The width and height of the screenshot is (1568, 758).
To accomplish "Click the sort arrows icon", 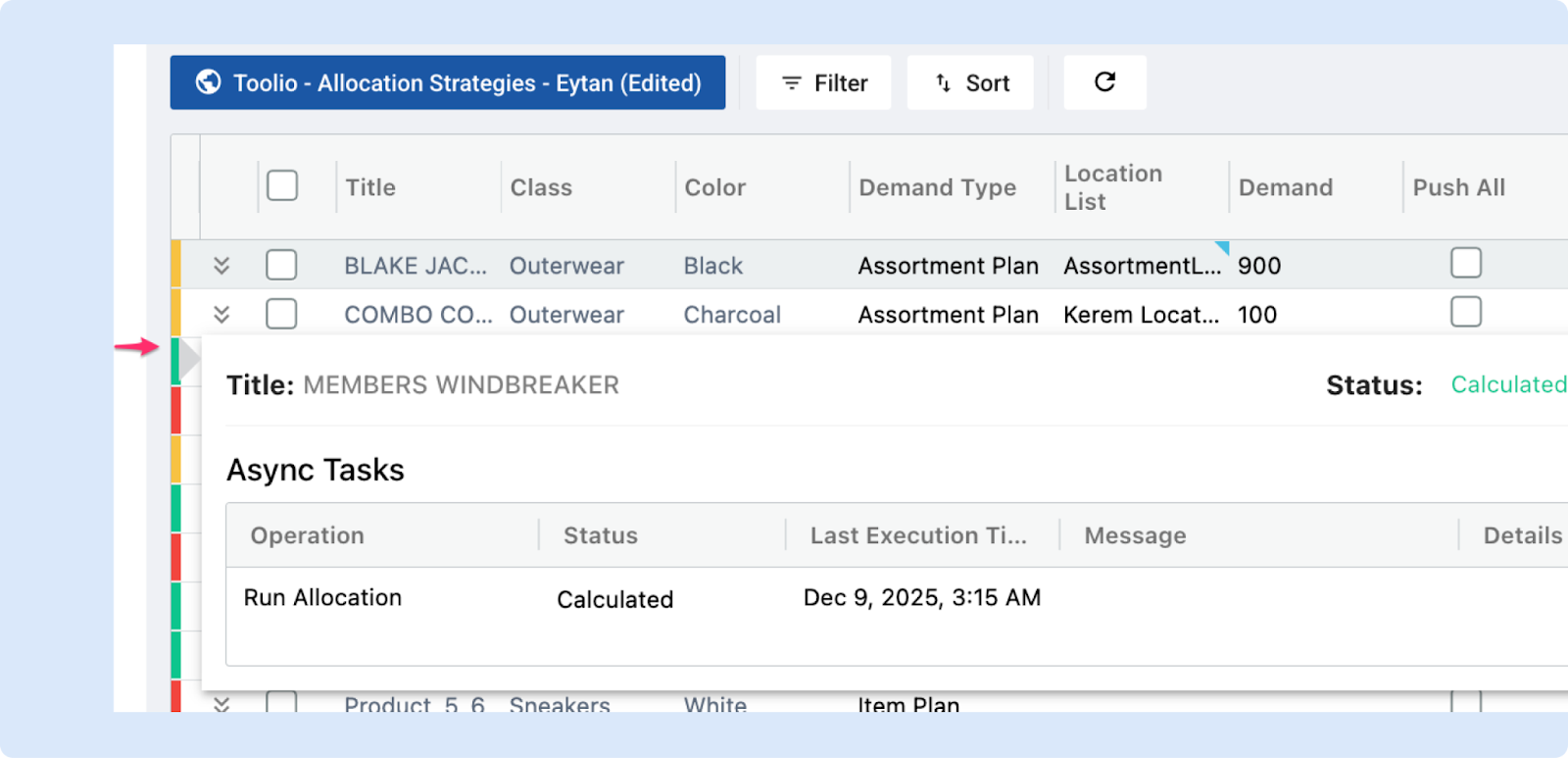I will pyautogui.click(x=943, y=83).
